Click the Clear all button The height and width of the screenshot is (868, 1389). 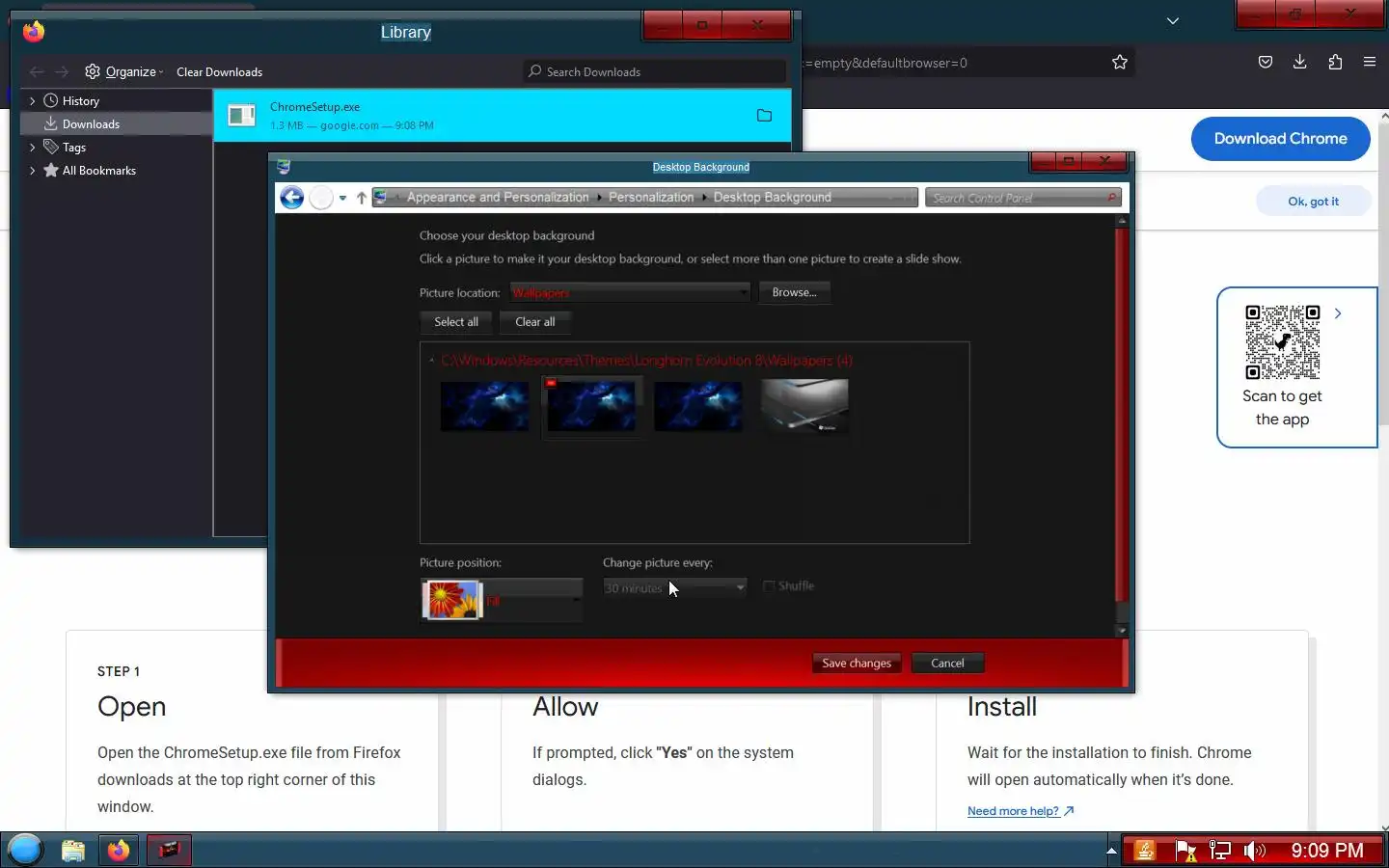tap(535, 322)
